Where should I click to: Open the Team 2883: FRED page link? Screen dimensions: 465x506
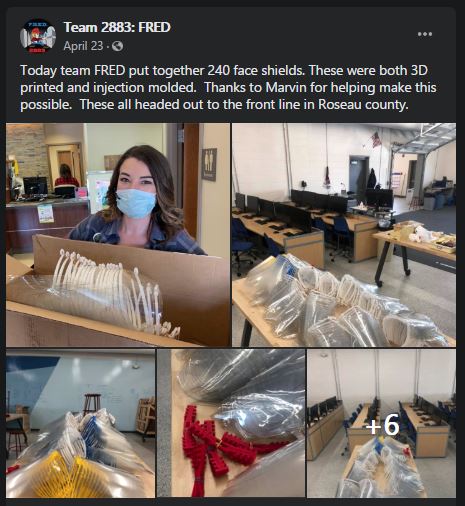[x=117, y=27]
